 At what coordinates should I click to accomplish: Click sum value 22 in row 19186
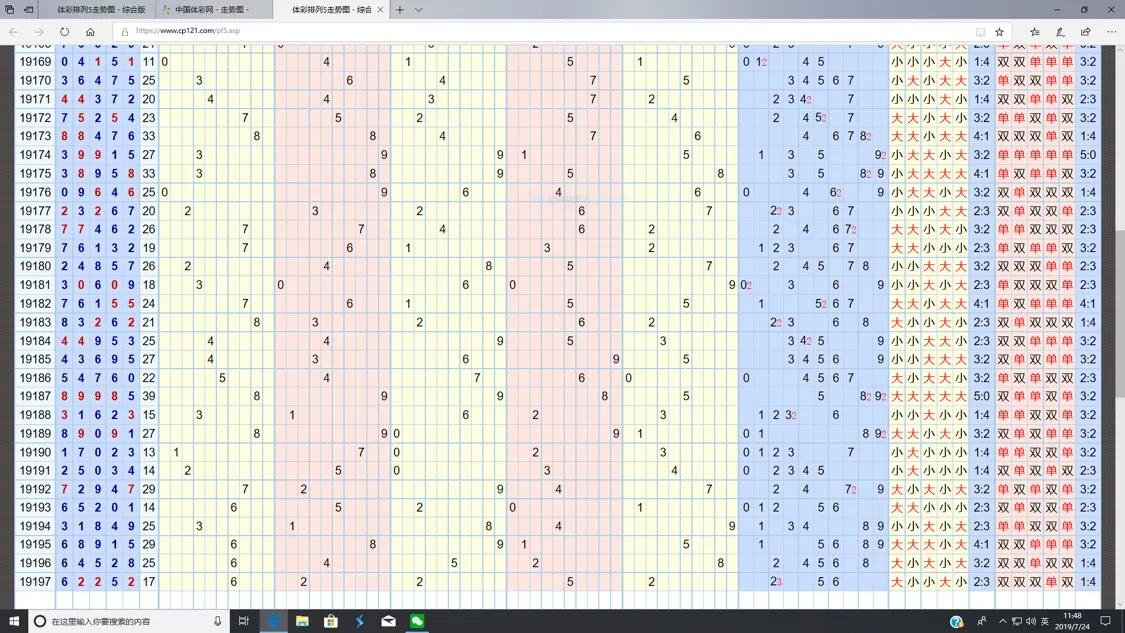coord(149,378)
